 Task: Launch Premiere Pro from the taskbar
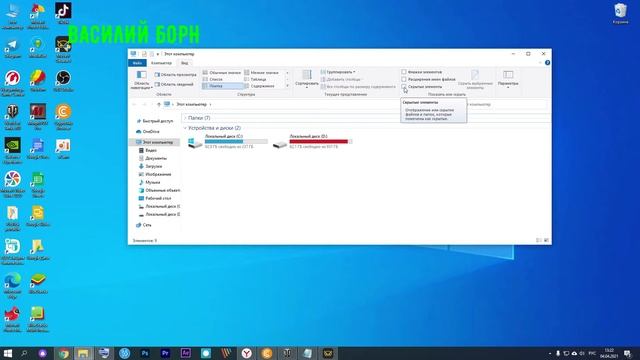coord(165,353)
